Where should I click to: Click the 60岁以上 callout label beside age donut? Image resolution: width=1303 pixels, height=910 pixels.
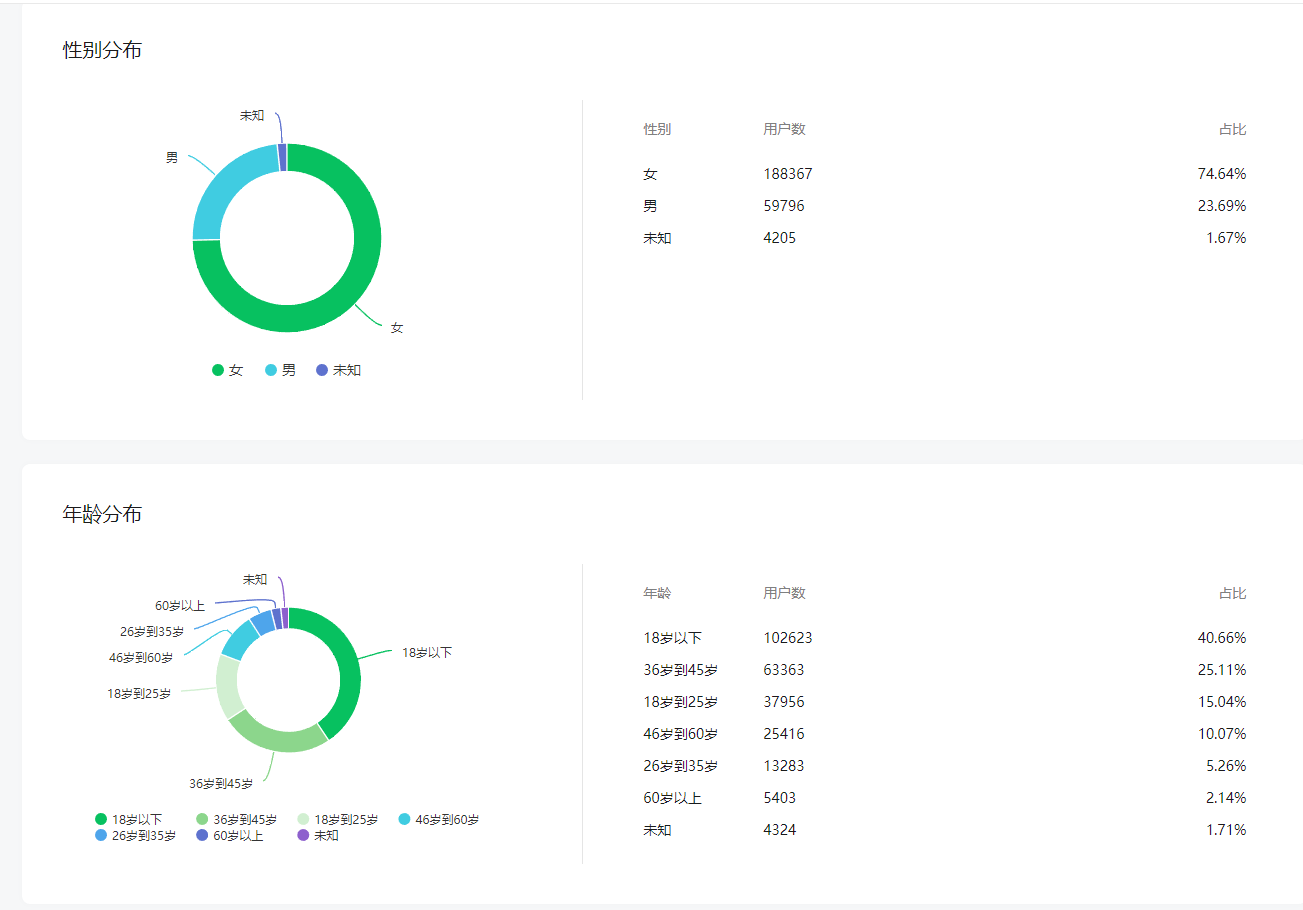point(180,606)
